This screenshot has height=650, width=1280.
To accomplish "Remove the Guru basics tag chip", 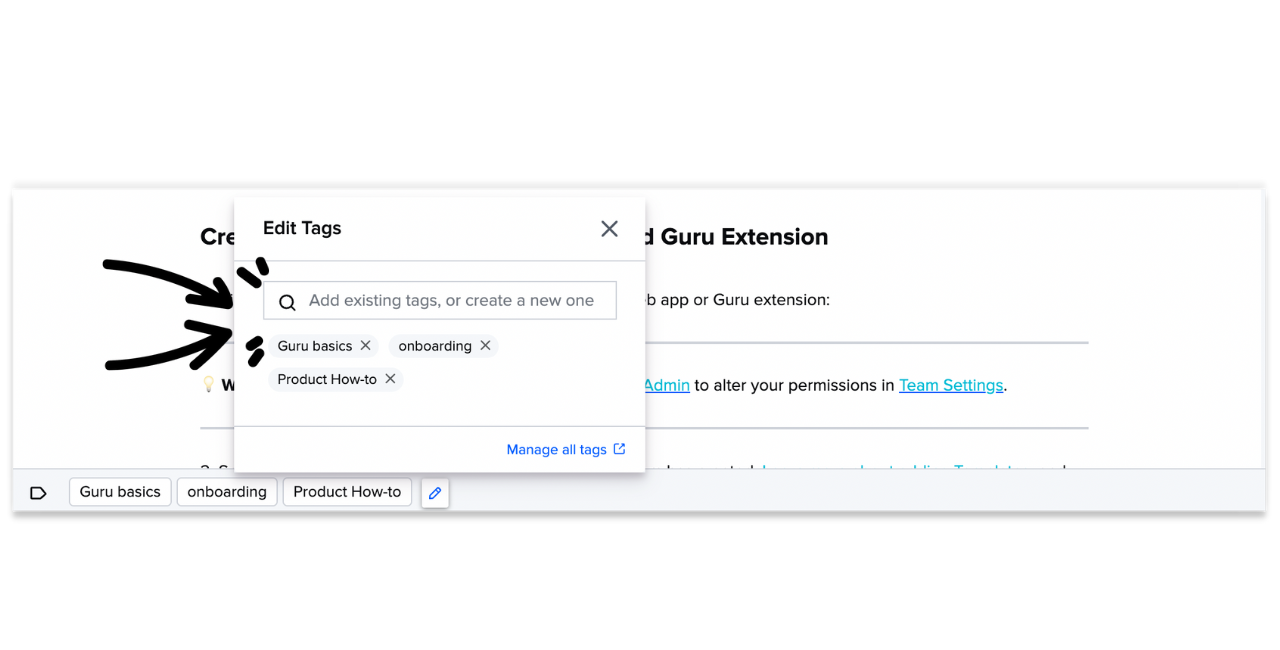I will coord(366,345).
